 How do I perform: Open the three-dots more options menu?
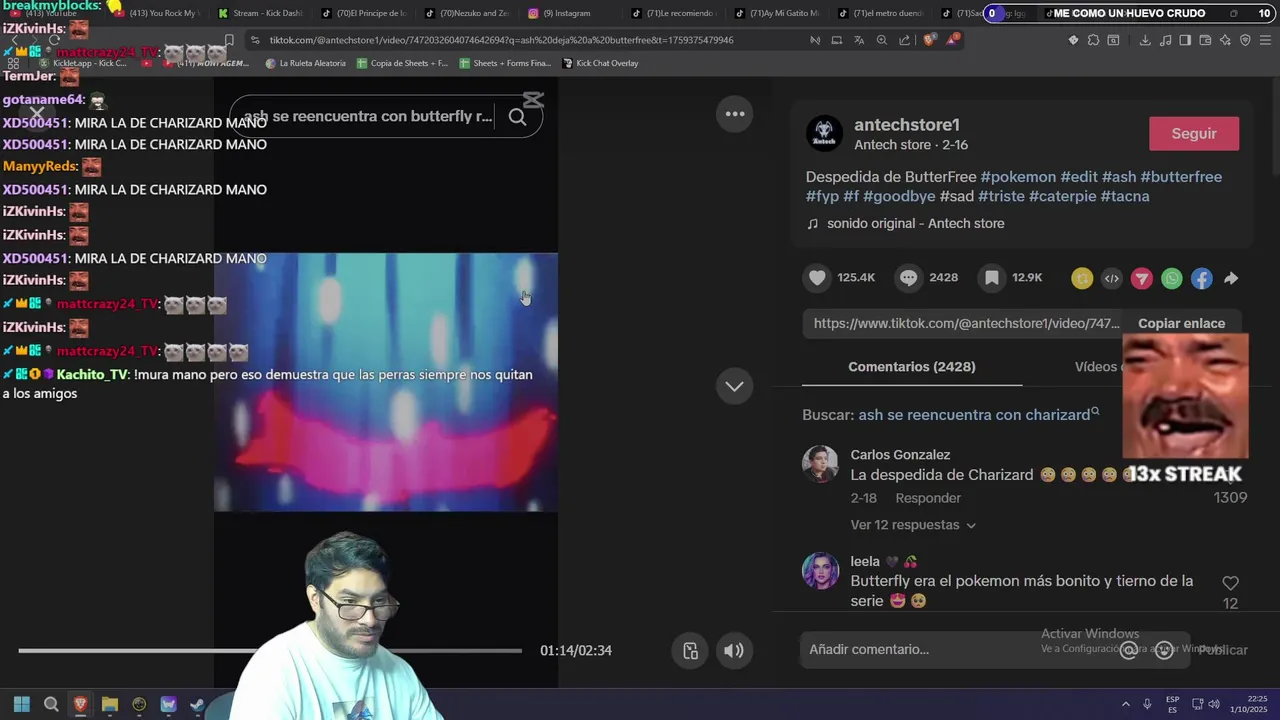point(735,114)
